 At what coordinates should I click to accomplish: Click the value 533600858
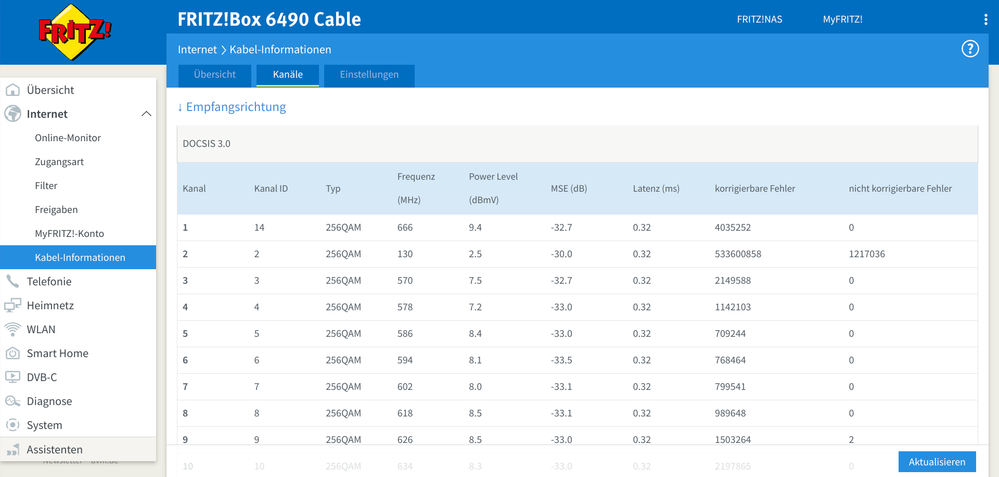(738, 254)
